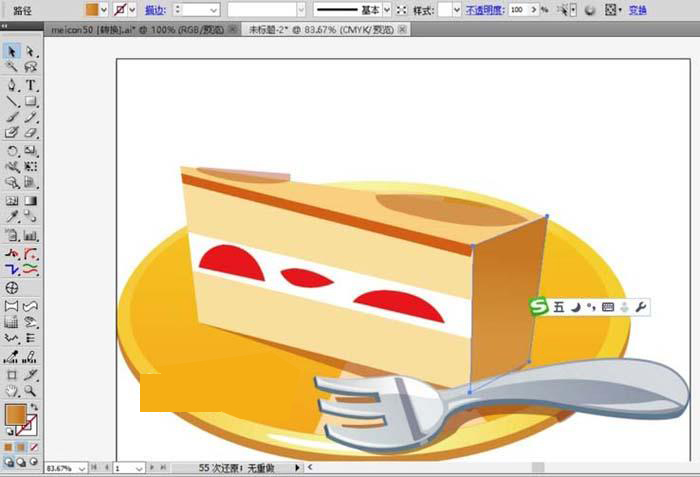
Task: Toggle Wubi 五 input mode
Action: (559, 307)
